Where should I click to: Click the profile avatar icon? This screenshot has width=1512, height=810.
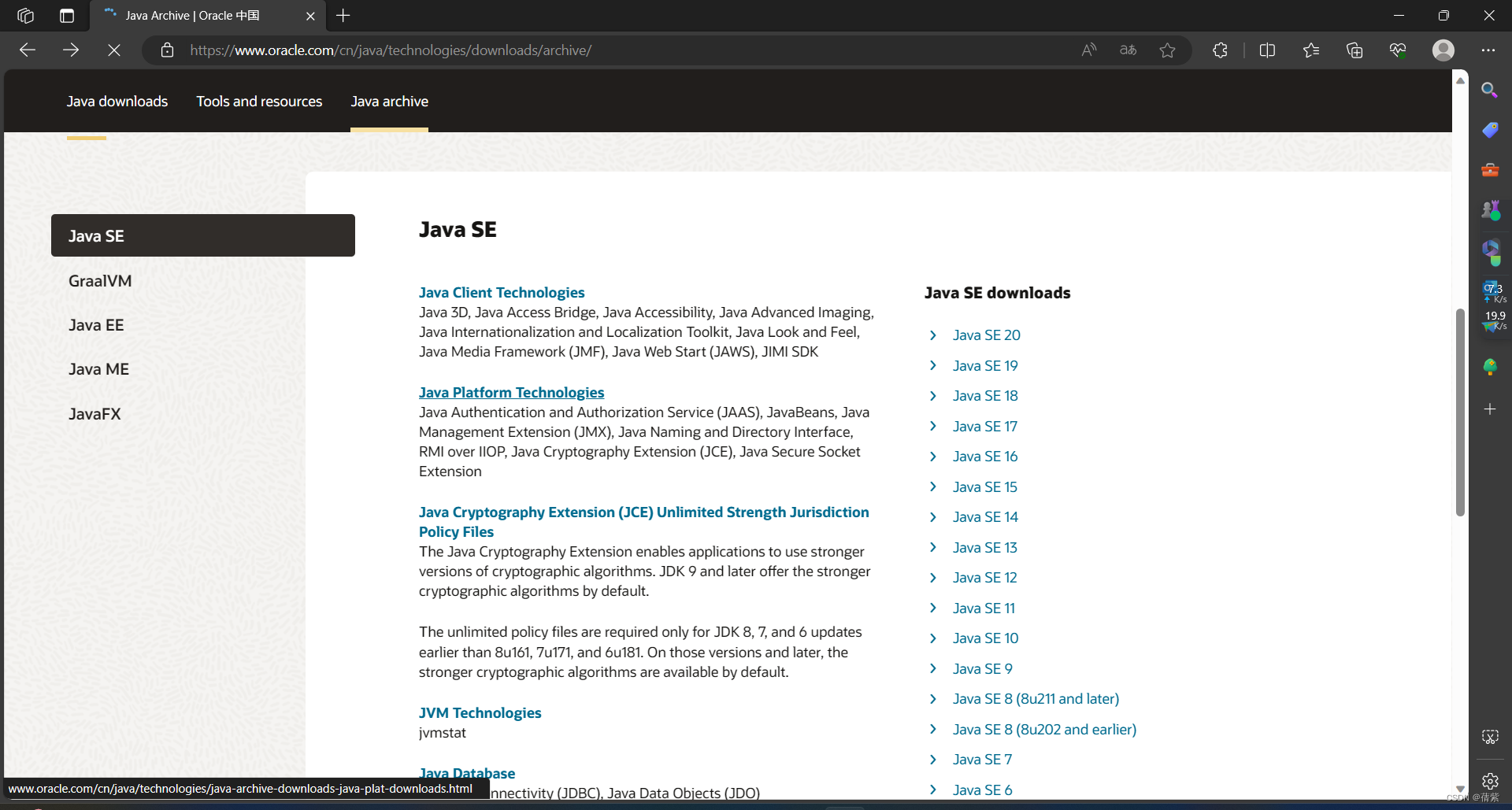(x=1443, y=50)
